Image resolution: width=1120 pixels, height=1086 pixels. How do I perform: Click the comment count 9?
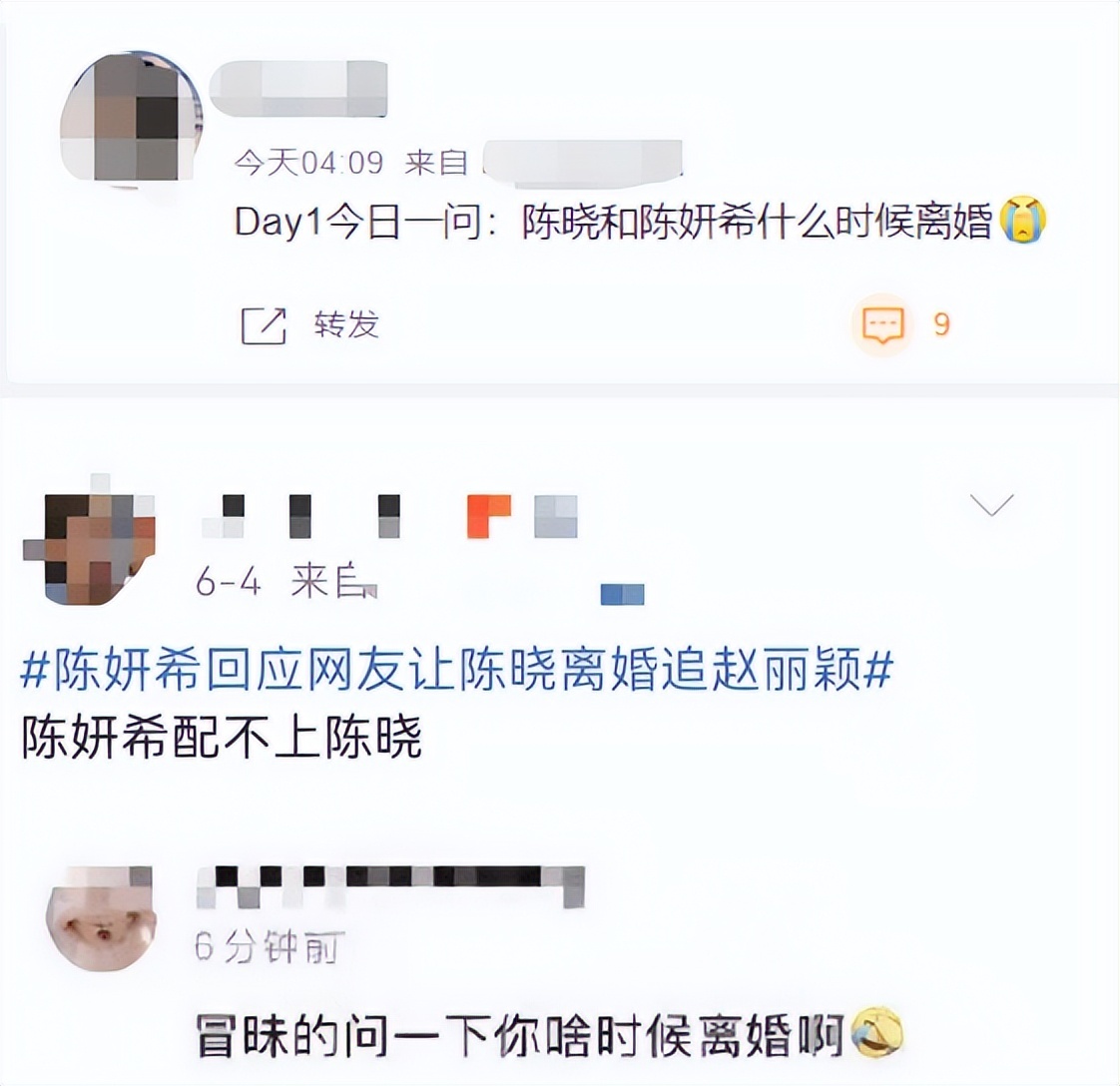pos(941,325)
